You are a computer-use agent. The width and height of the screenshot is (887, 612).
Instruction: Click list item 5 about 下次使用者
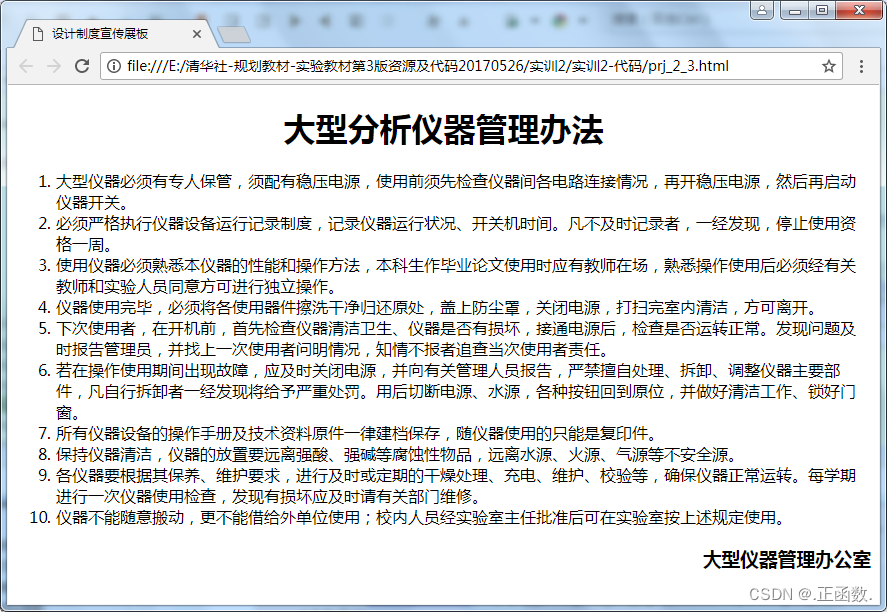[x=455, y=339]
